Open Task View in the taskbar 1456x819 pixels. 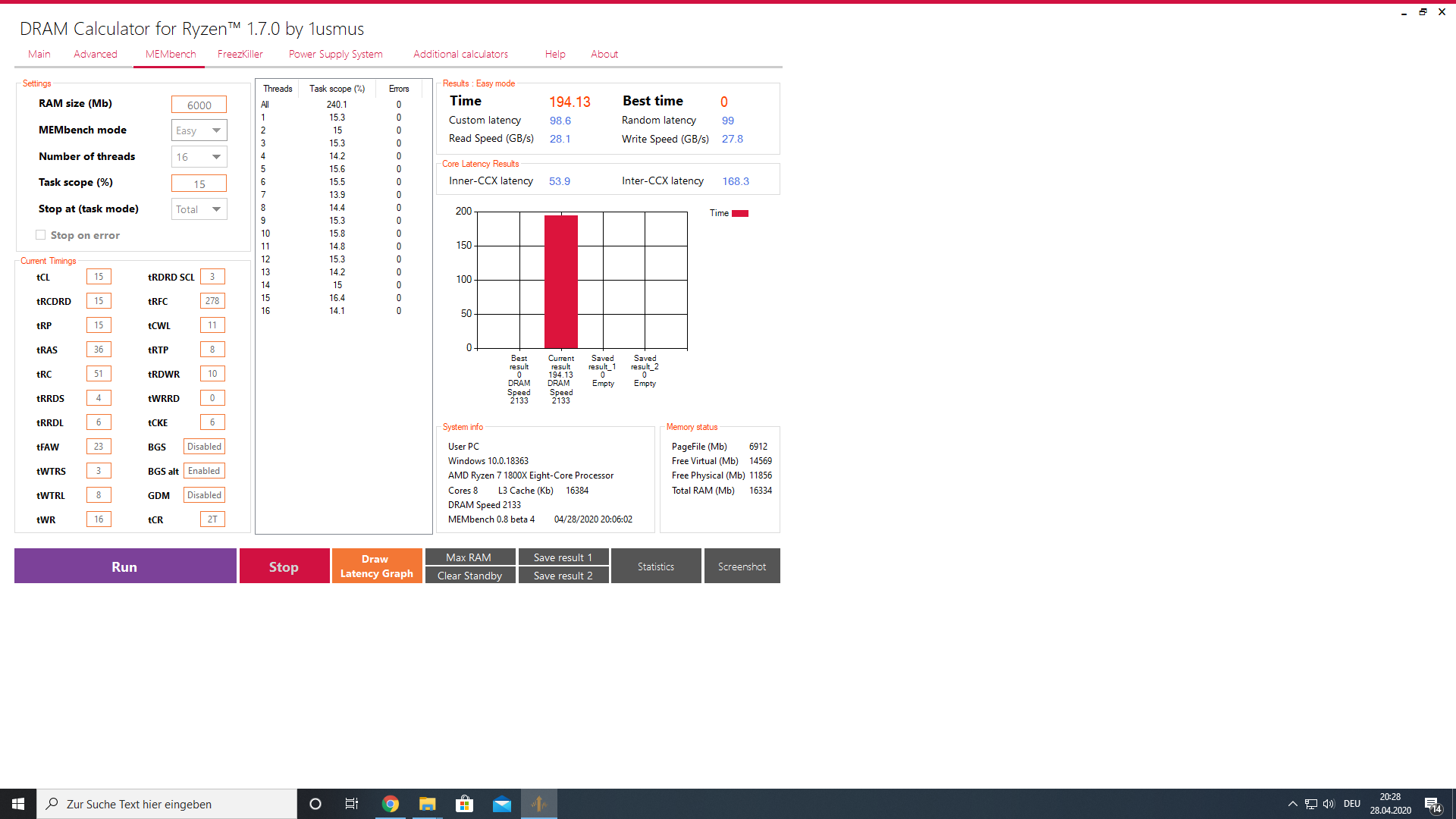pos(352,804)
